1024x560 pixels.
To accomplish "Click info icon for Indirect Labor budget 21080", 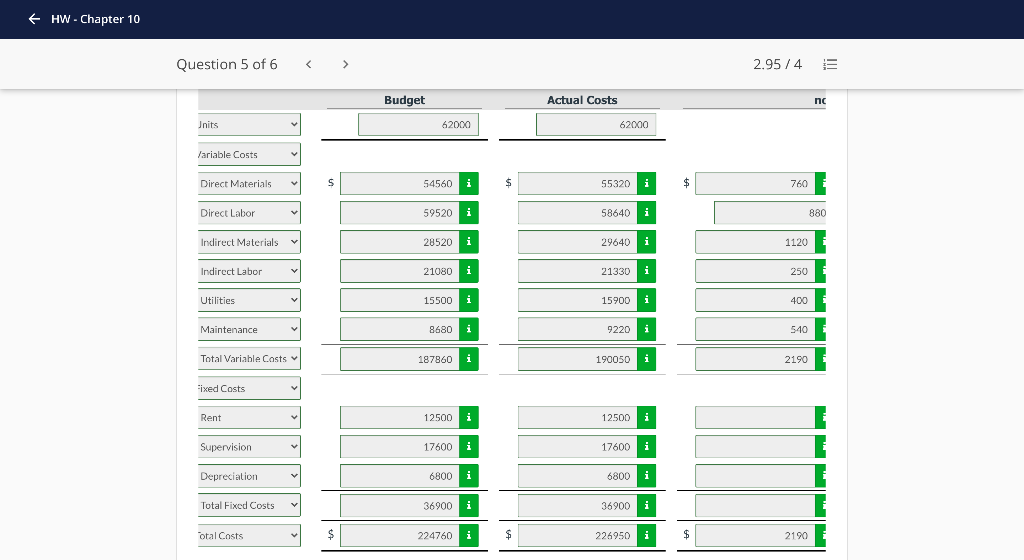I will point(469,271).
